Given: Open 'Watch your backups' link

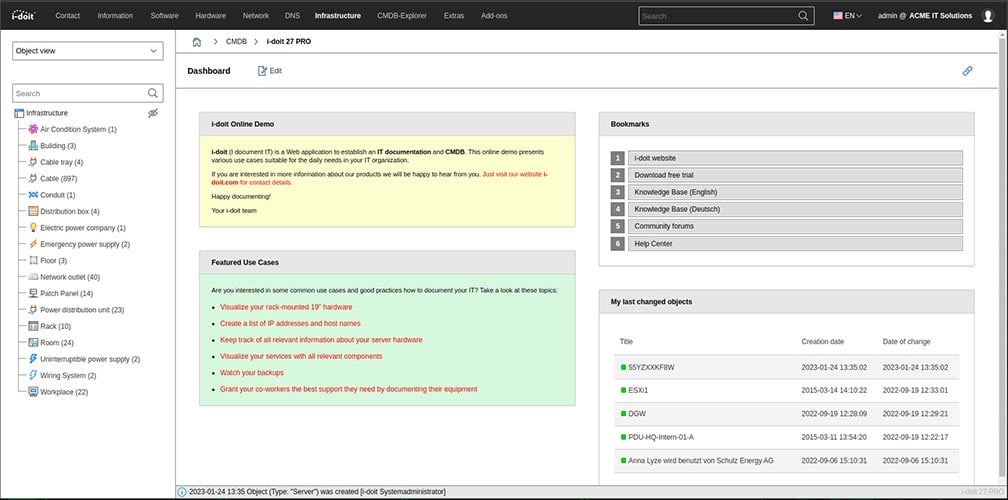Looking at the screenshot, I should (251, 373).
